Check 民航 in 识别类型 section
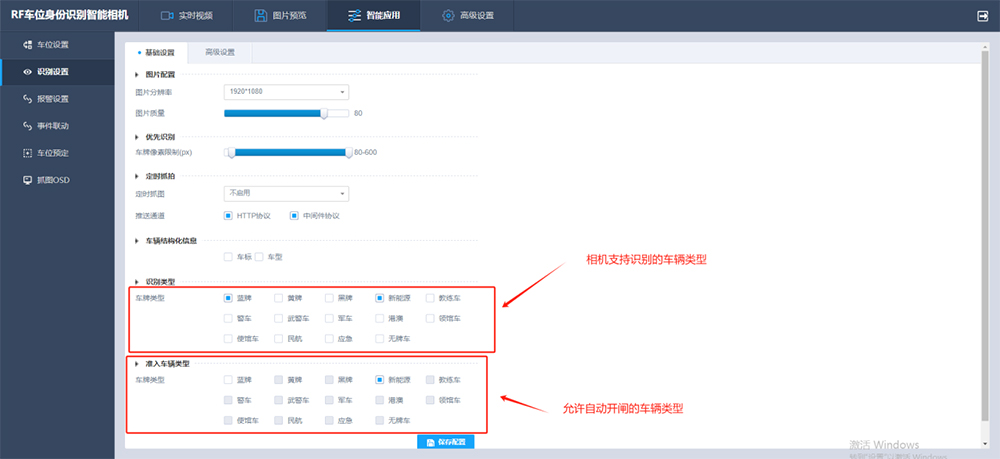The image size is (1000, 459). [278, 339]
